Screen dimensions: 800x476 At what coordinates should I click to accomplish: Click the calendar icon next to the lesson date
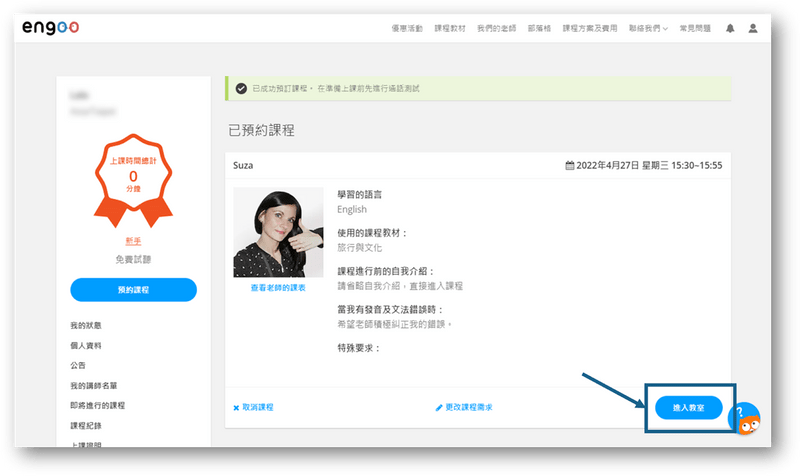click(570, 165)
